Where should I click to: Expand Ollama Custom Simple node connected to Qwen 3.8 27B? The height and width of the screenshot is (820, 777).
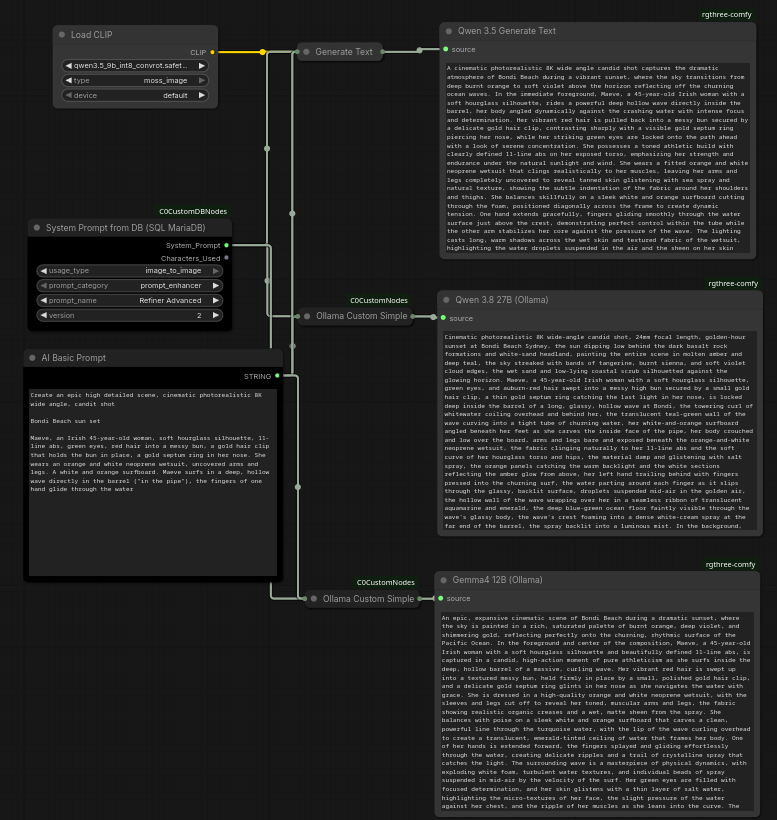point(307,316)
